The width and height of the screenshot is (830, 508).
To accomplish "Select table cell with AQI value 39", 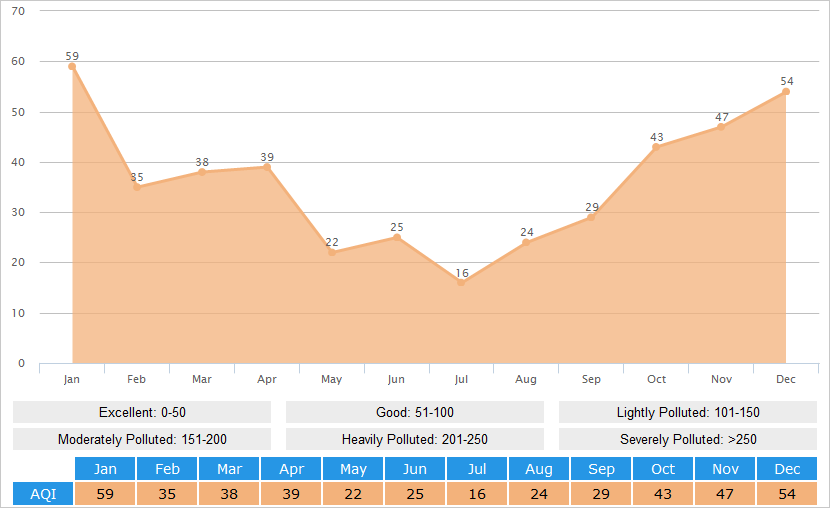I will [291, 494].
